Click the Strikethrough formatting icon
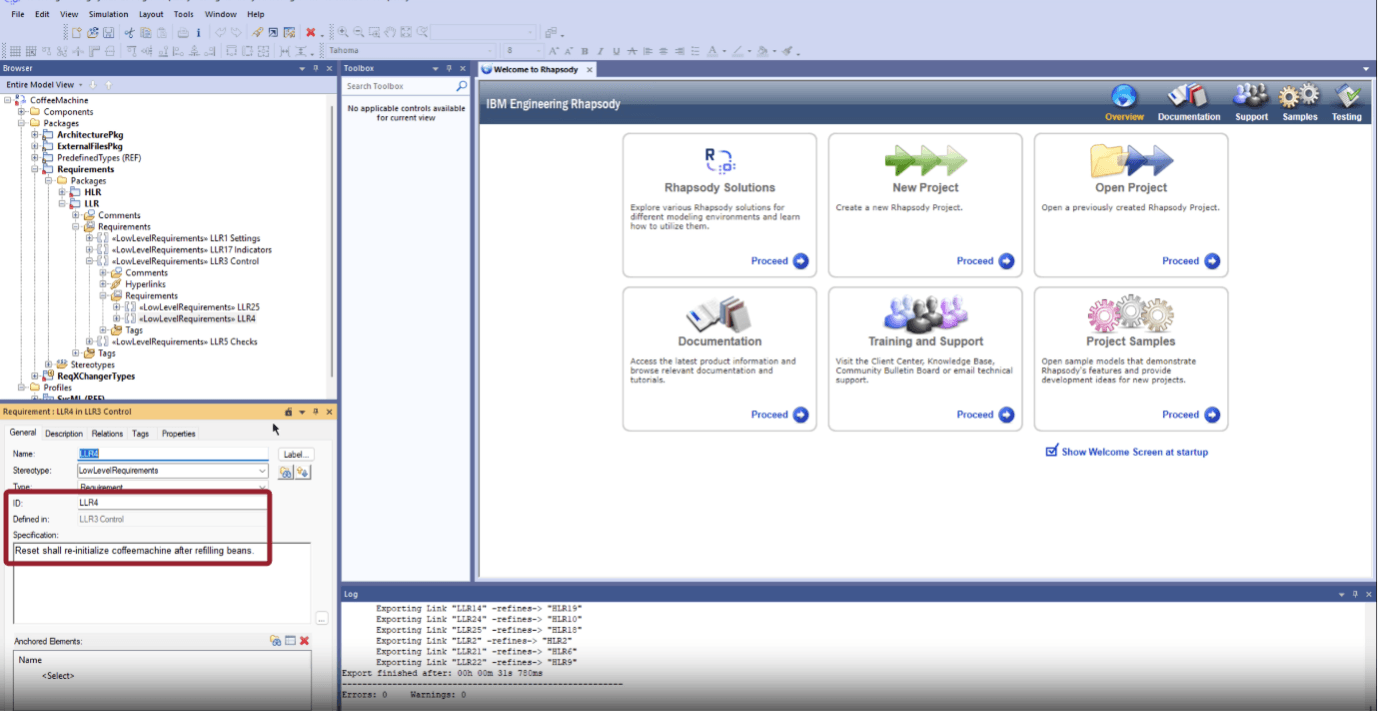The height and width of the screenshot is (715, 1381). click(632, 51)
